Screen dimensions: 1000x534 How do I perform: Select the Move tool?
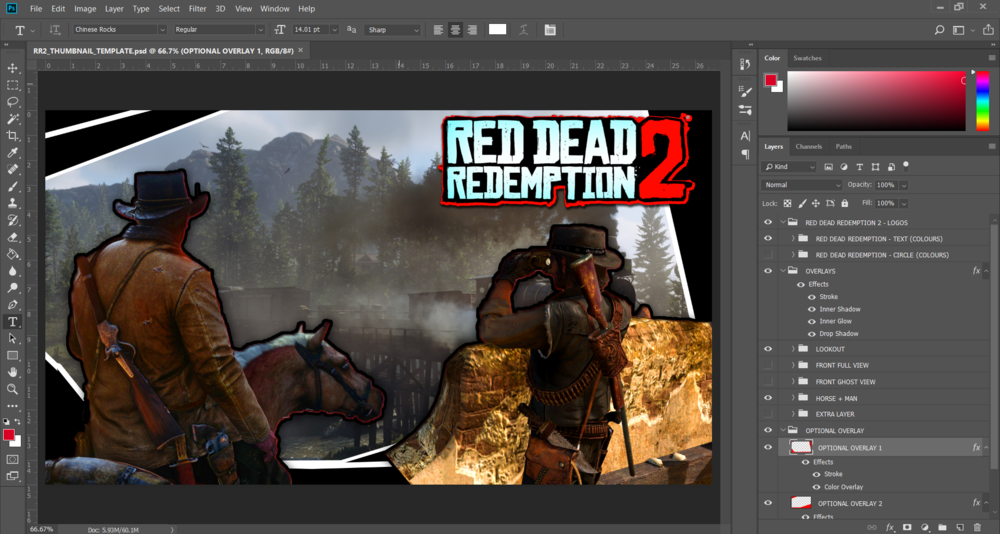13,68
